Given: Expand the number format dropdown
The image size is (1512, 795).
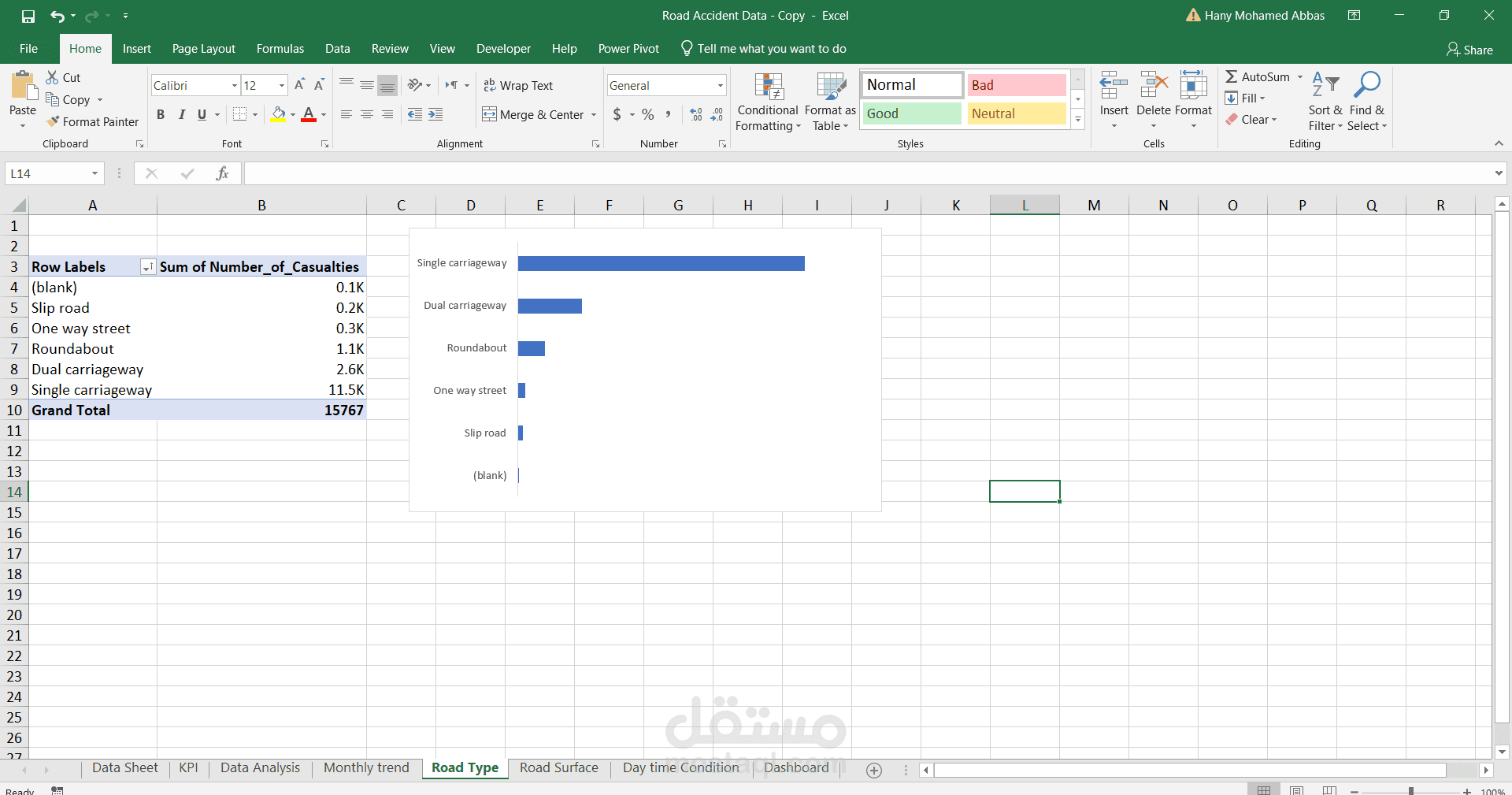Looking at the screenshot, I should tap(720, 85).
